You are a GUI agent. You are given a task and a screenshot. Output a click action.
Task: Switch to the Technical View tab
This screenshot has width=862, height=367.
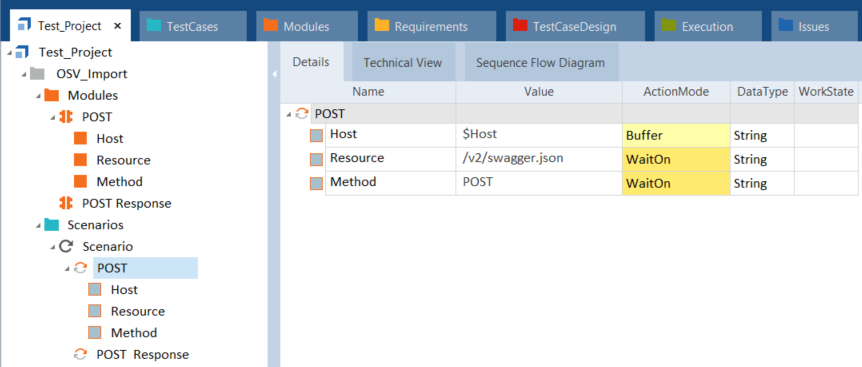coord(403,63)
